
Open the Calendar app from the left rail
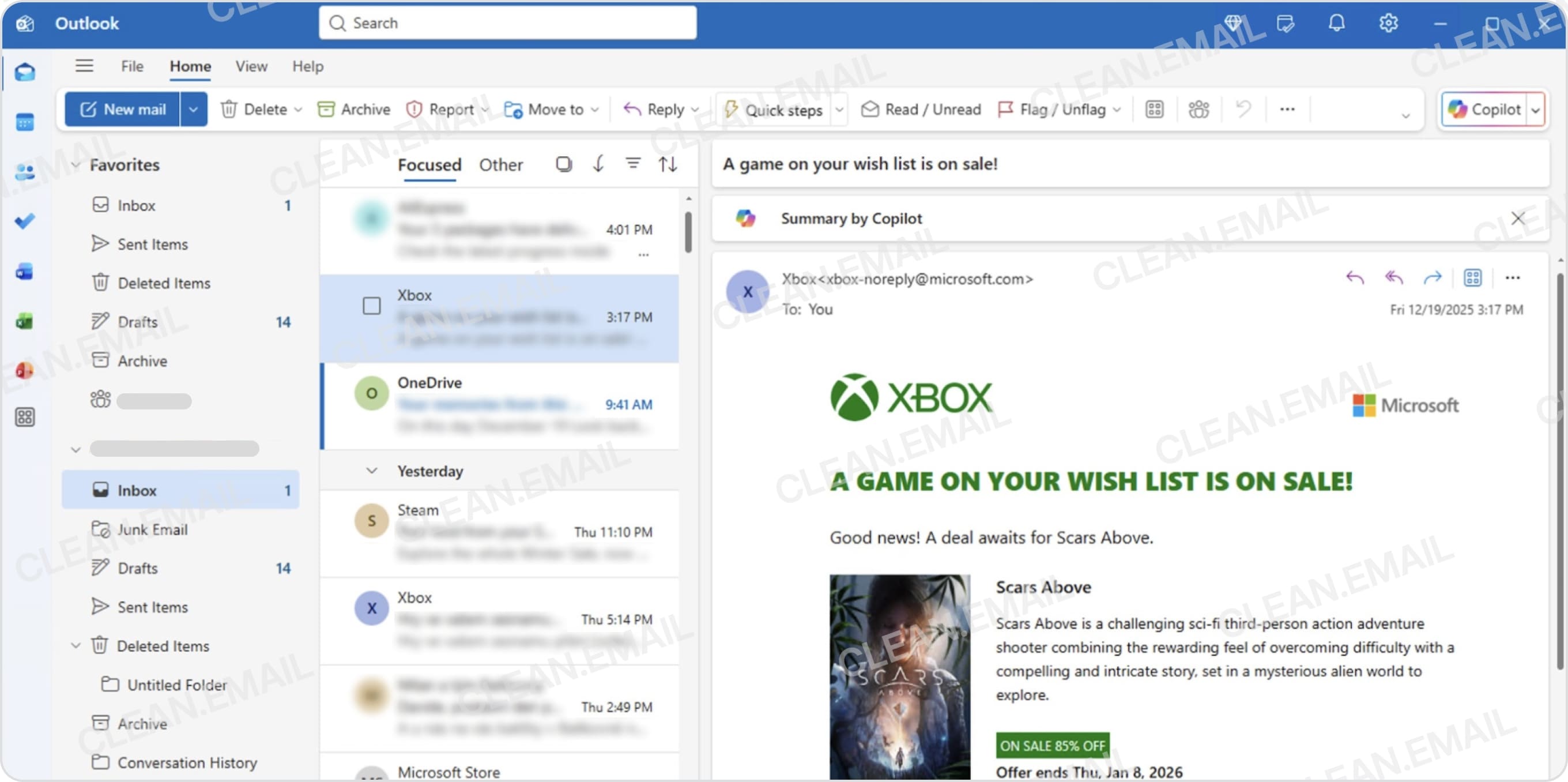pos(25,122)
